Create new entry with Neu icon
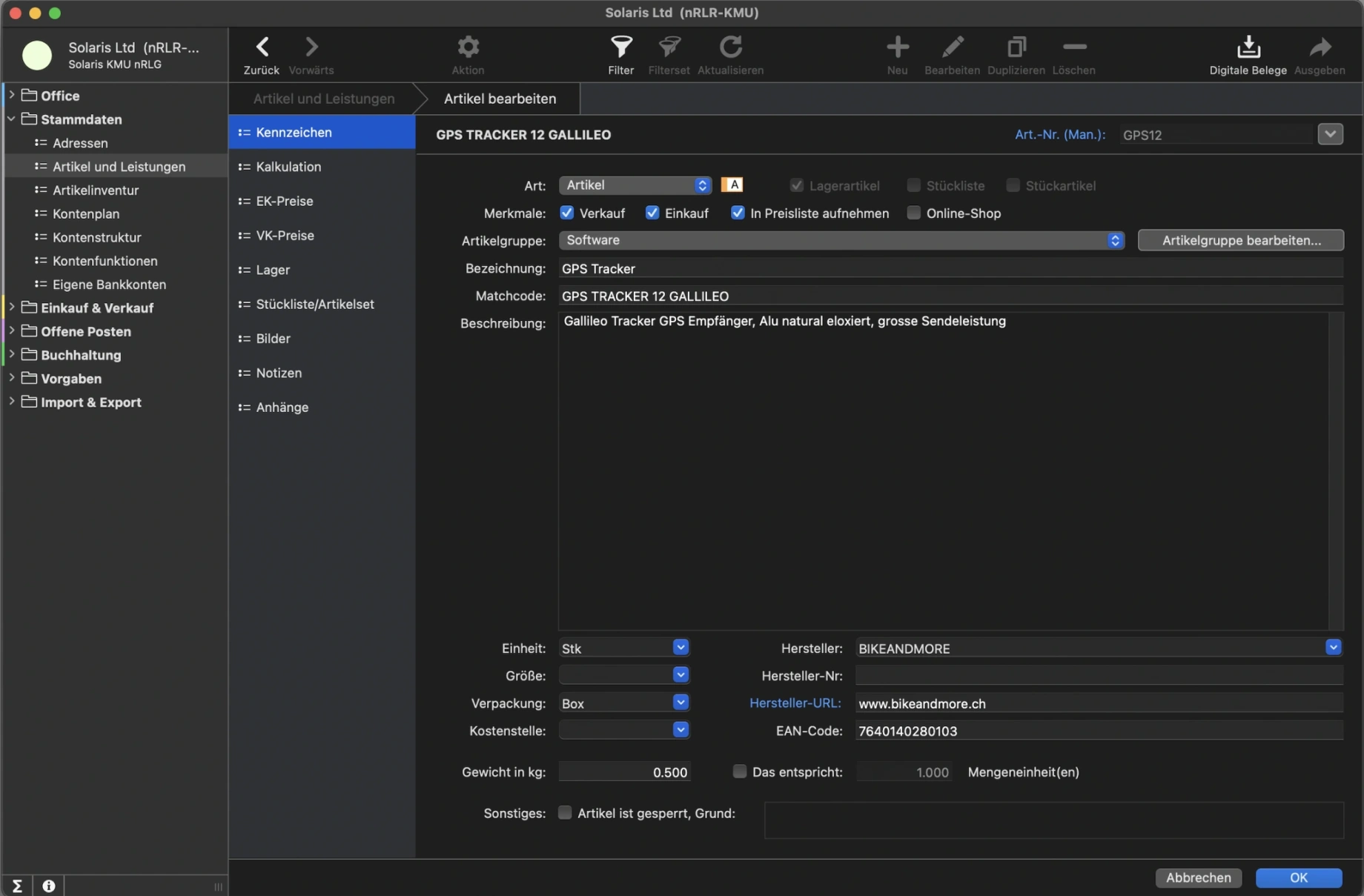The width and height of the screenshot is (1364, 896). pyautogui.click(x=897, y=47)
